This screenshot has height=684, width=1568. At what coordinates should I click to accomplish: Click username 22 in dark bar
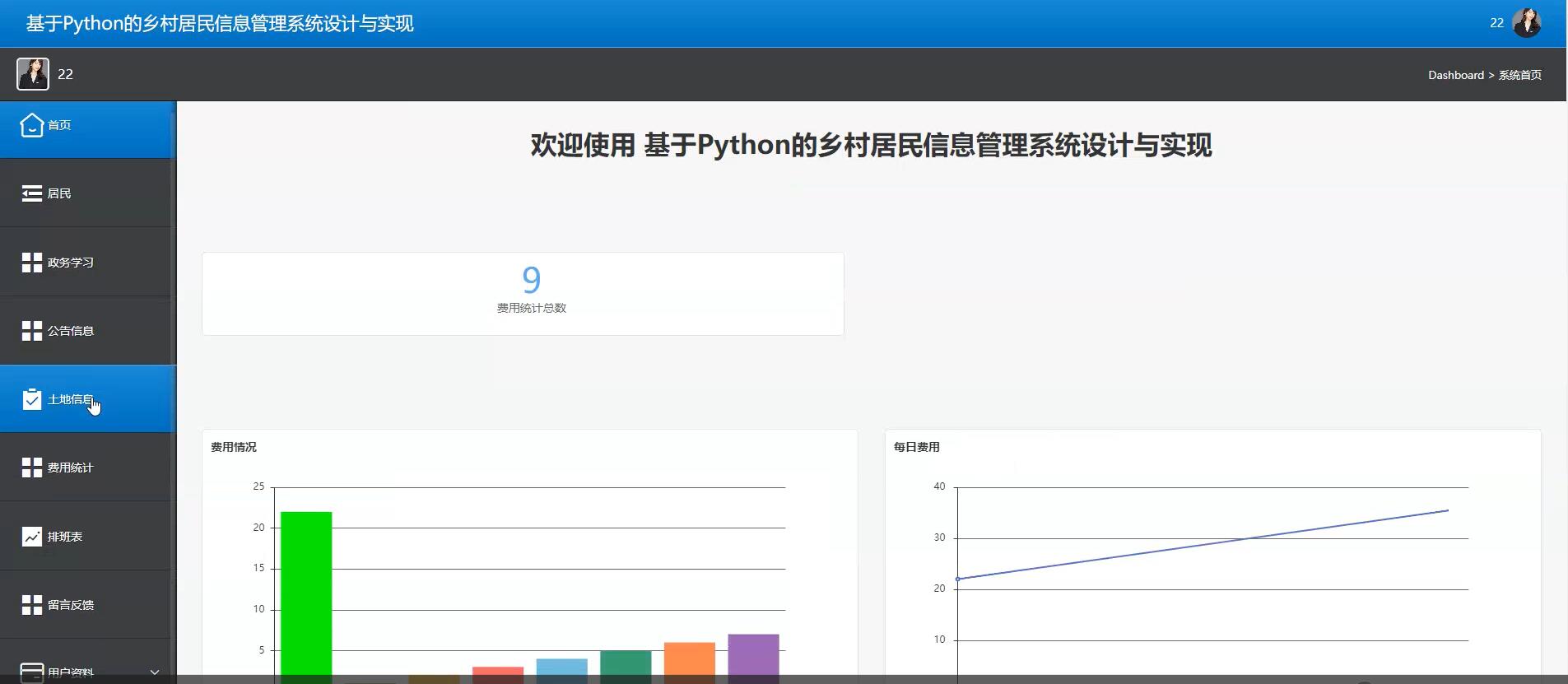(66, 74)
